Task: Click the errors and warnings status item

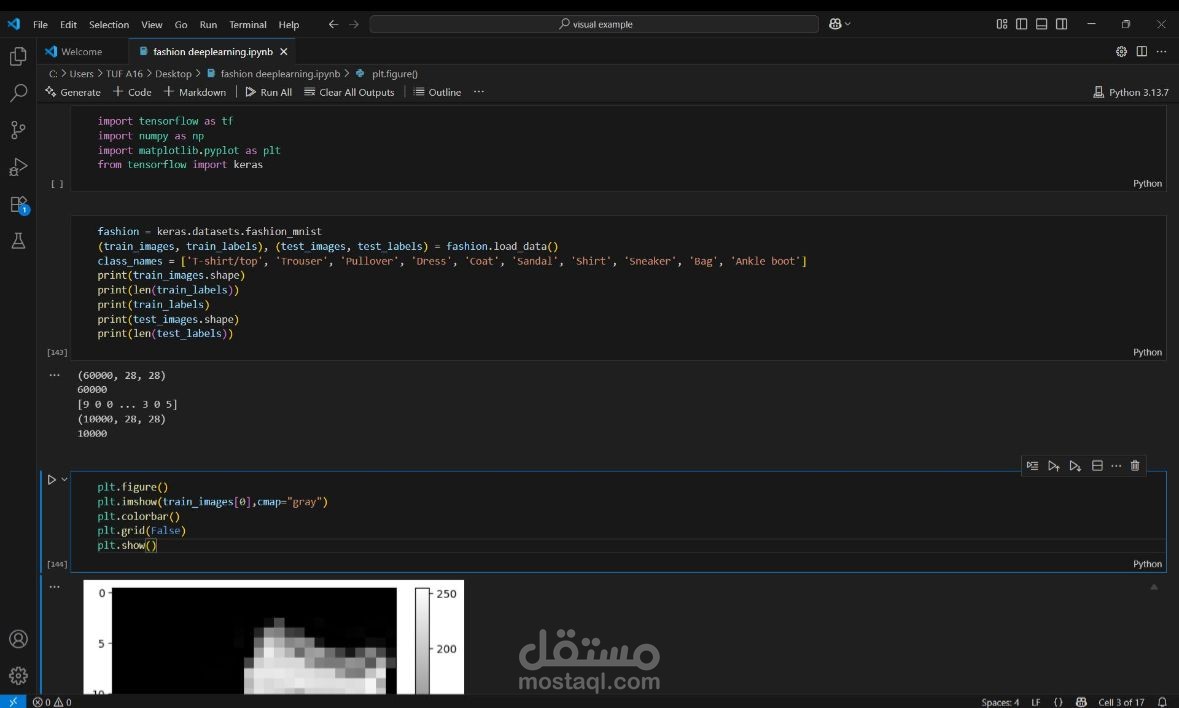Action: coord(52,702)
